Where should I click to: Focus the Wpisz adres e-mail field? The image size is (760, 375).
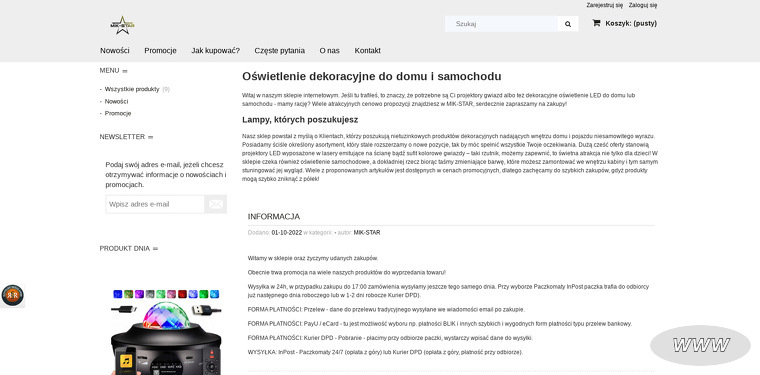(x=155, y=204)
